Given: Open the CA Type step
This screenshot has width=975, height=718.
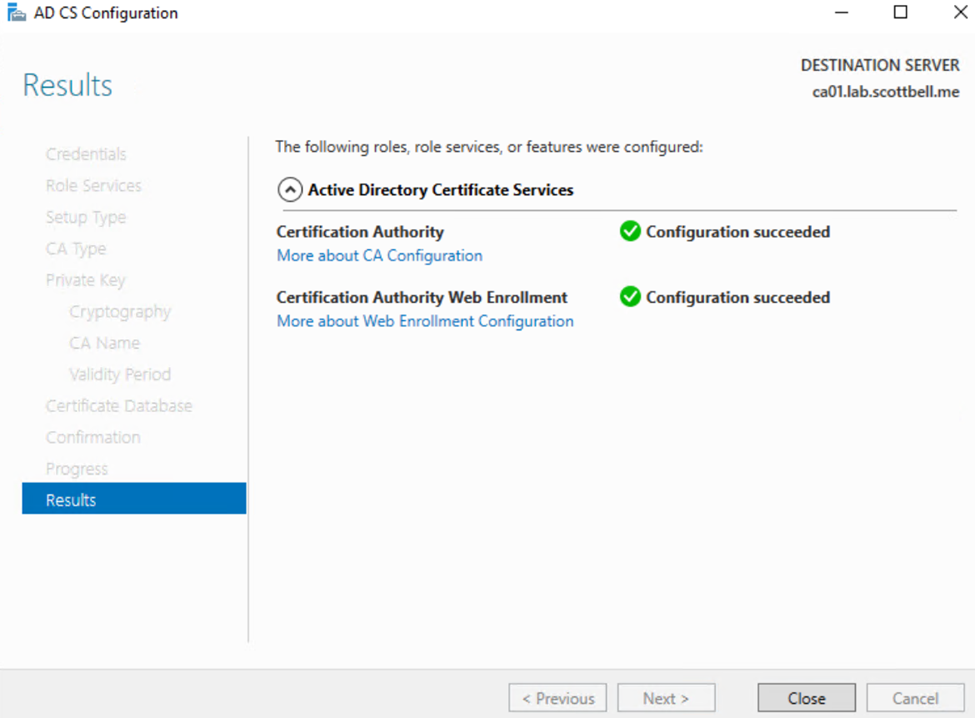Looking at the screenshot, I should click(x=76, y=249).
